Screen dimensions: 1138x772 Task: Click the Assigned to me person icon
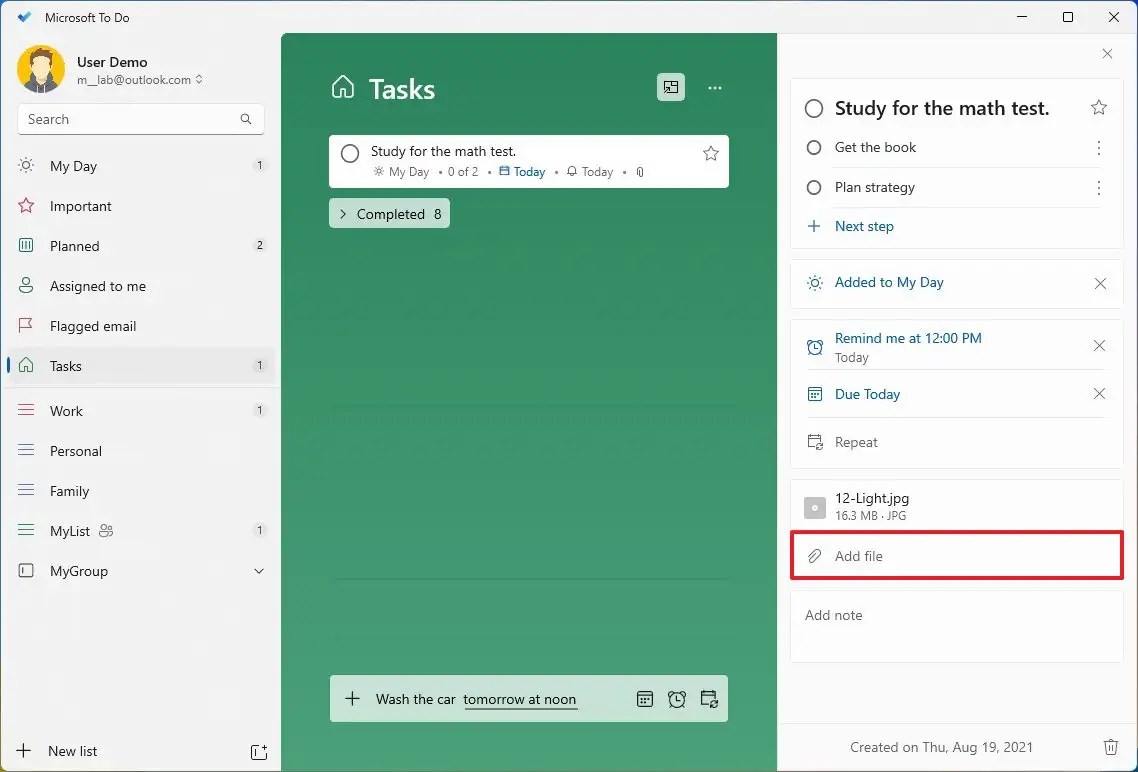(x=25, y=286)
